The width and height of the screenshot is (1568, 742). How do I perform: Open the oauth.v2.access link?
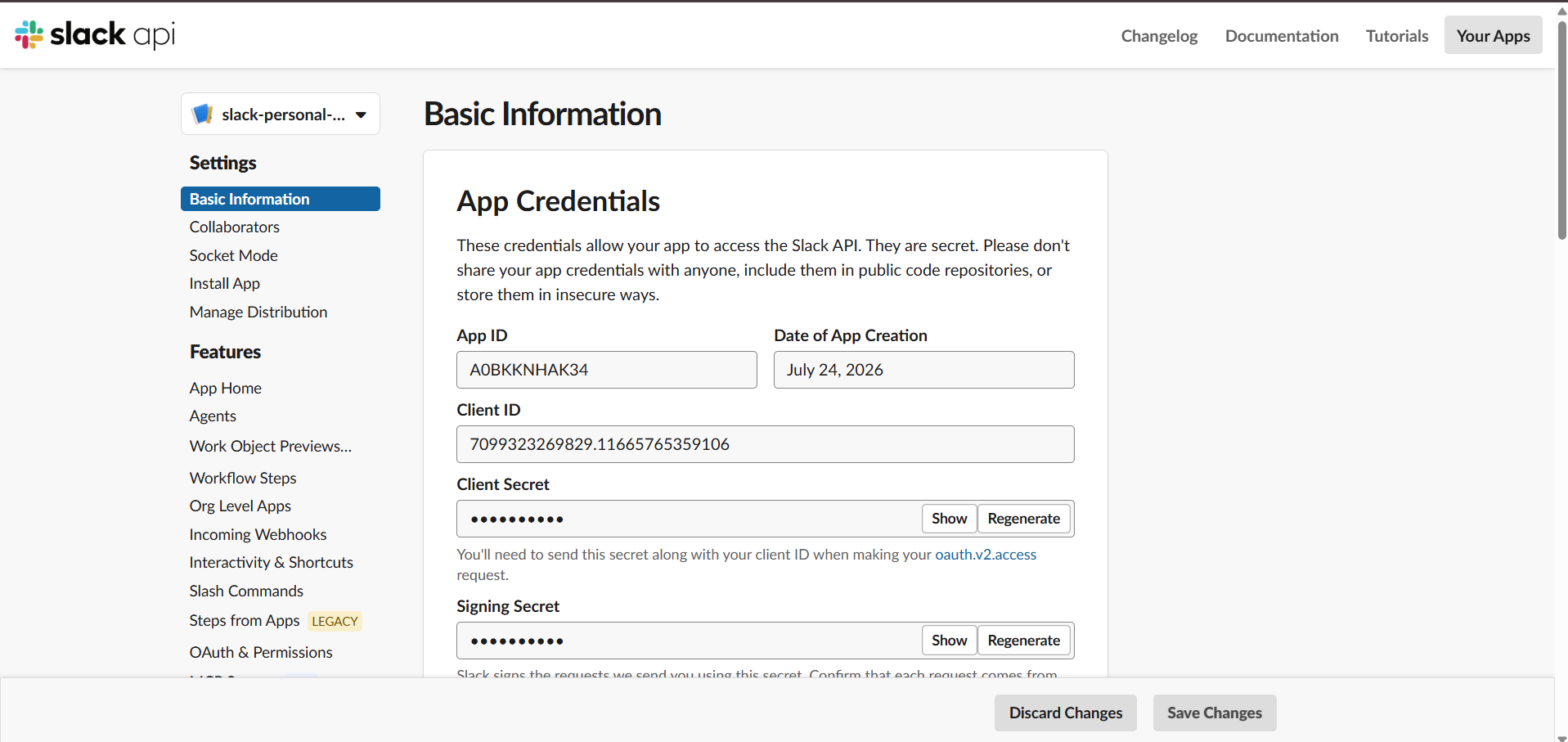pos(986,555)
